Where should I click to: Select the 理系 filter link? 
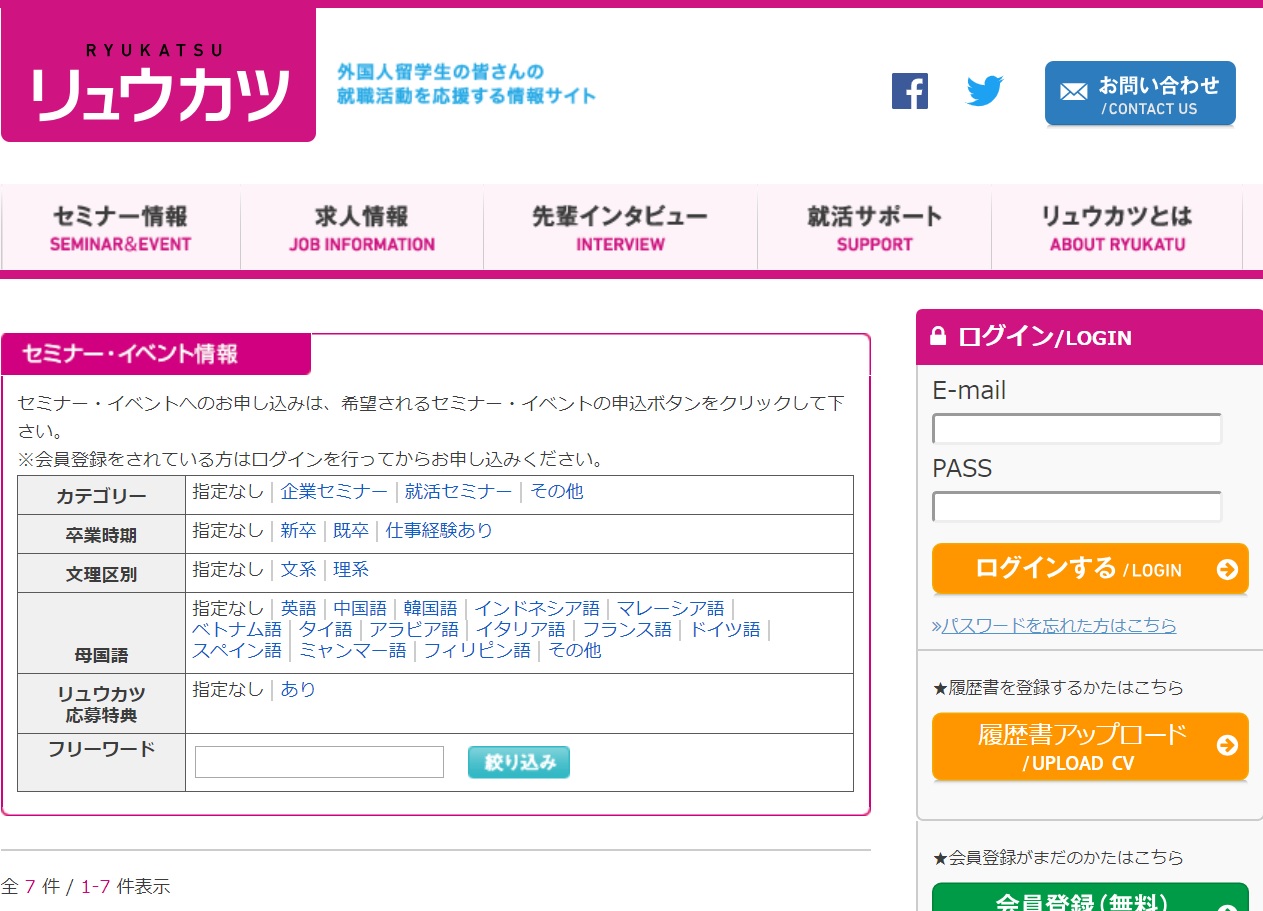[351, 570]
